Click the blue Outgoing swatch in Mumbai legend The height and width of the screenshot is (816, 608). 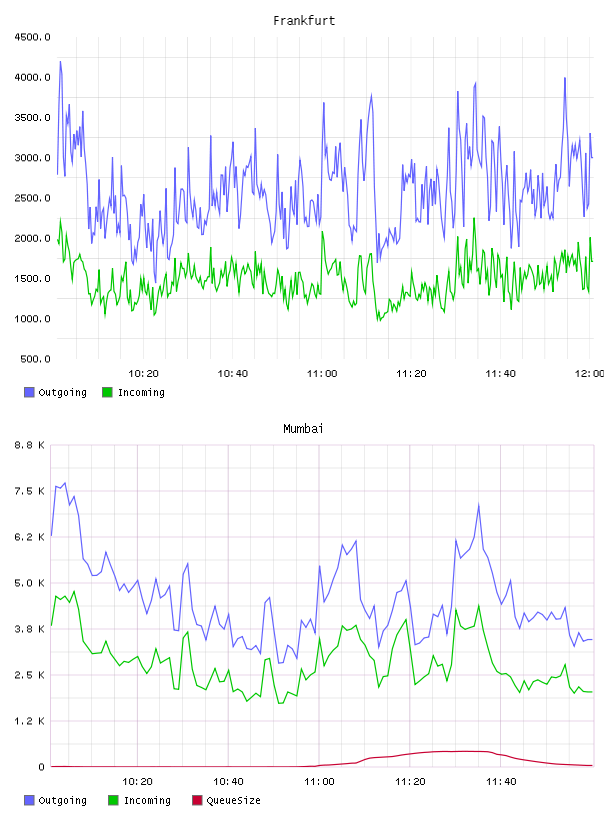pyautogui.click(x=29, y=800)
